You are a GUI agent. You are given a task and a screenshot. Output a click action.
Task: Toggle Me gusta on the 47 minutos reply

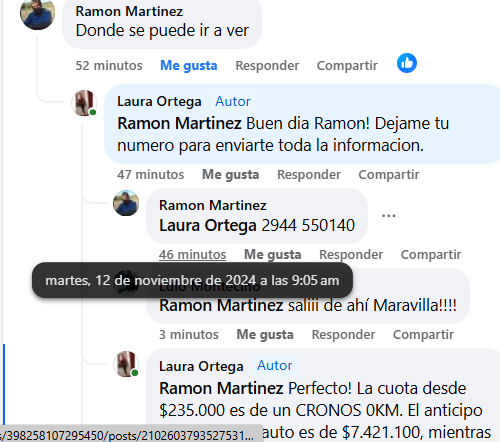coord(231,175)
